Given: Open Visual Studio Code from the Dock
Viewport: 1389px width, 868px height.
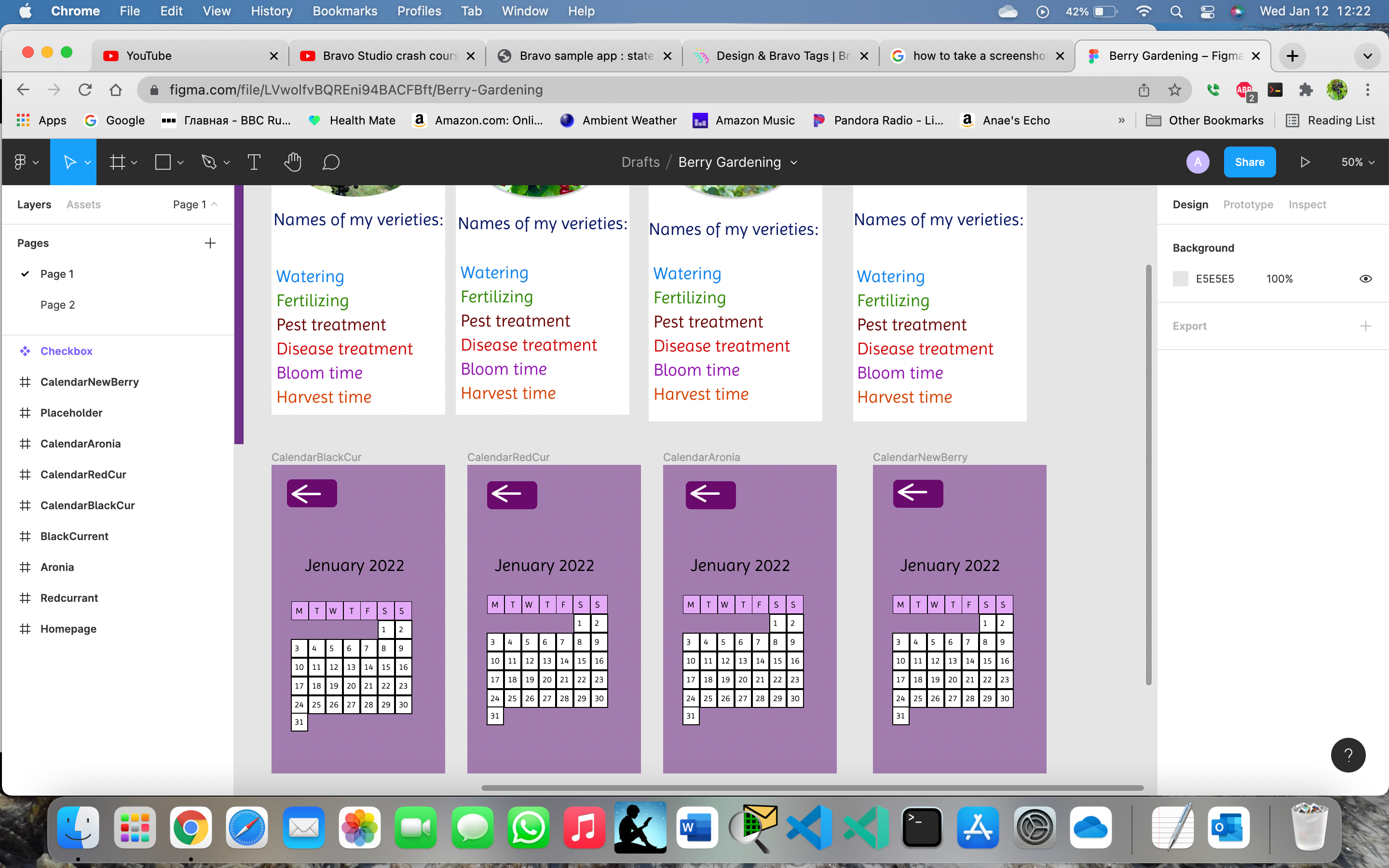Looking at the screenshot, I should point(809,827).
